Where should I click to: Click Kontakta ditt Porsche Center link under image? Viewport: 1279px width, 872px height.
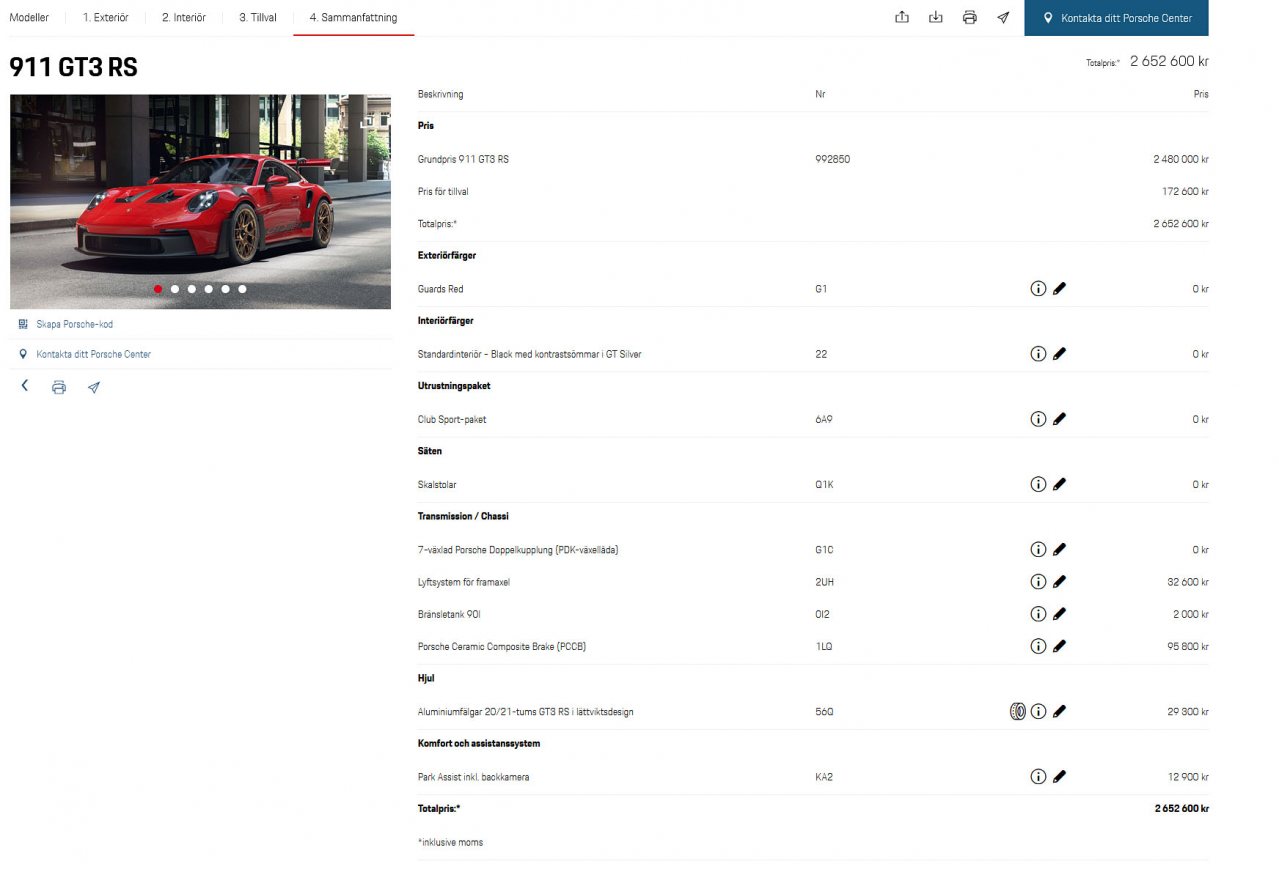tap(93, 354)
